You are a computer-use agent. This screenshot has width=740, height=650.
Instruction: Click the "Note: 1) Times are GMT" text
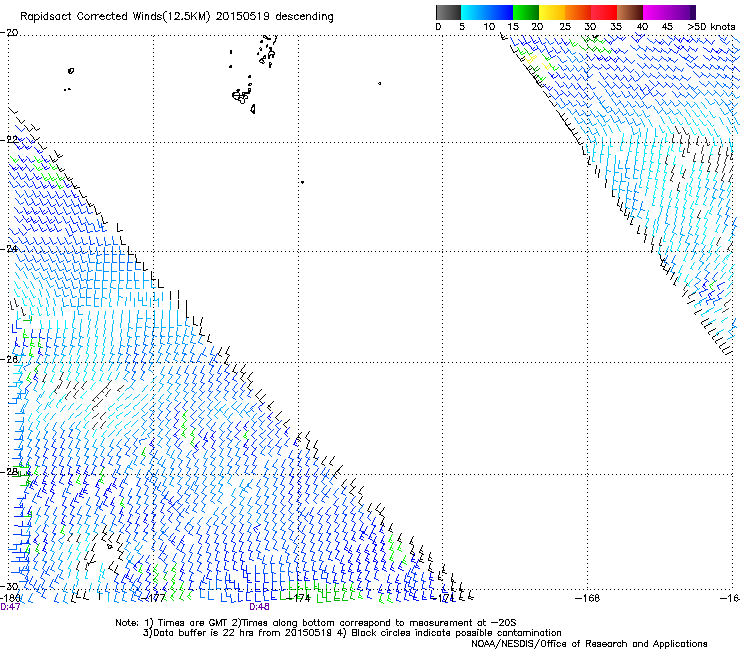pos(173,623)
